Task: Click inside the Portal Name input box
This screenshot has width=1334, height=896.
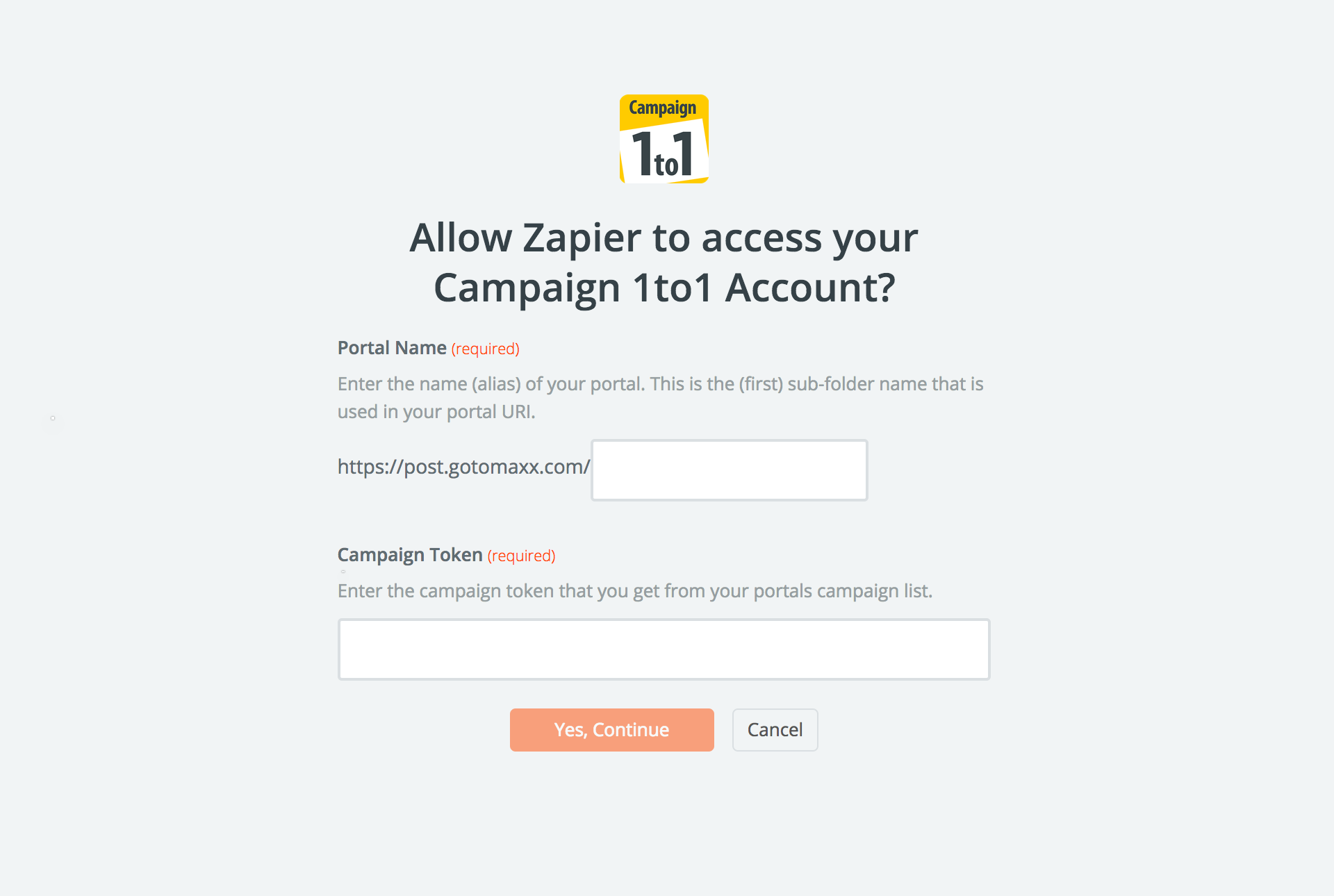Action: click(x=728, y=470)
